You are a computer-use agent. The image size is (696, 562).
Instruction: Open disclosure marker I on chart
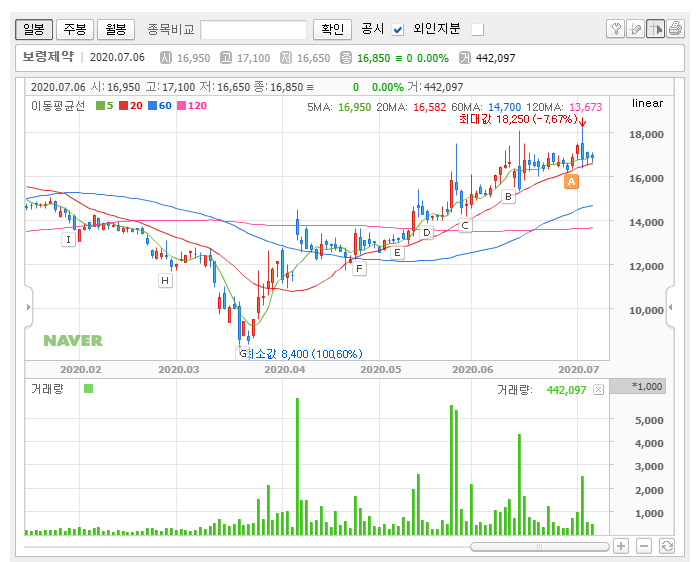68,240
